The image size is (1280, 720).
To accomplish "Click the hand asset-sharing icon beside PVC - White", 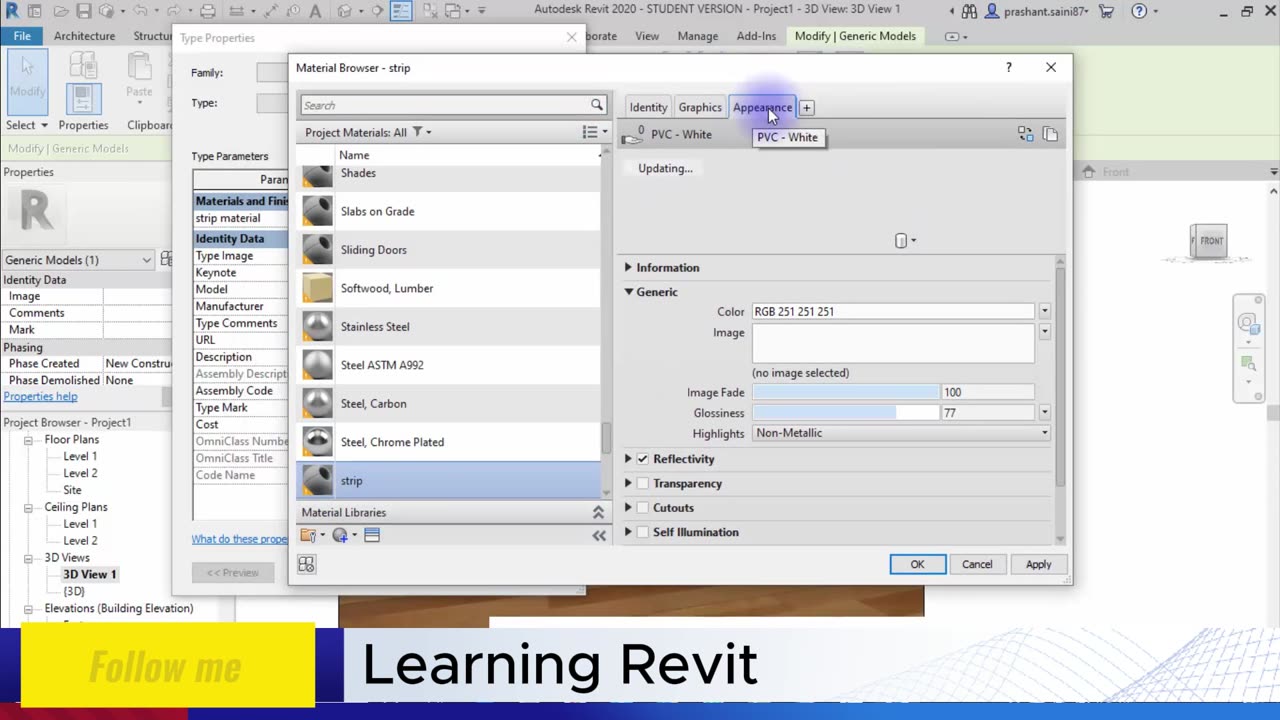I will click(632, 135).
